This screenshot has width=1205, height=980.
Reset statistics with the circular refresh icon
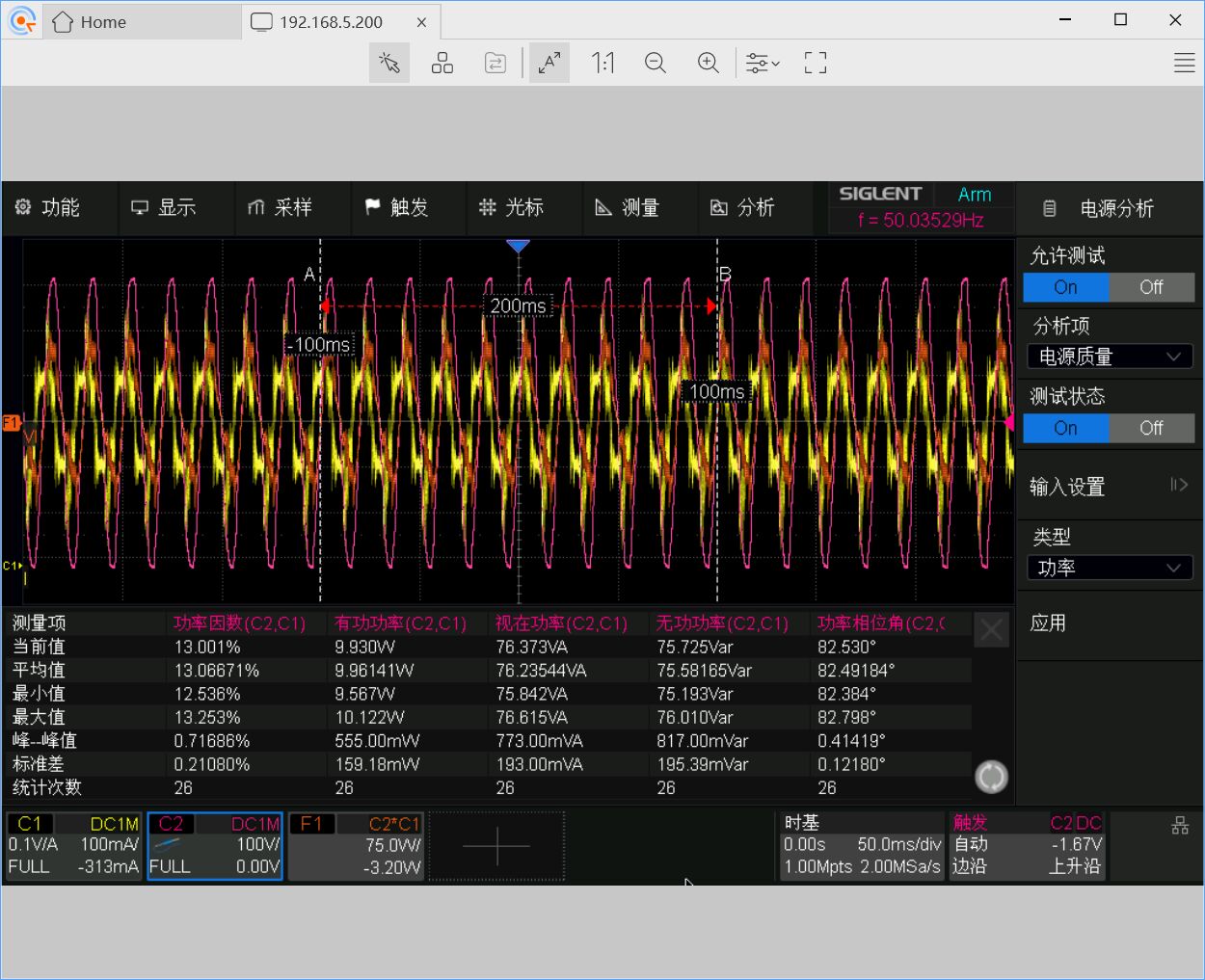point(991,777)
